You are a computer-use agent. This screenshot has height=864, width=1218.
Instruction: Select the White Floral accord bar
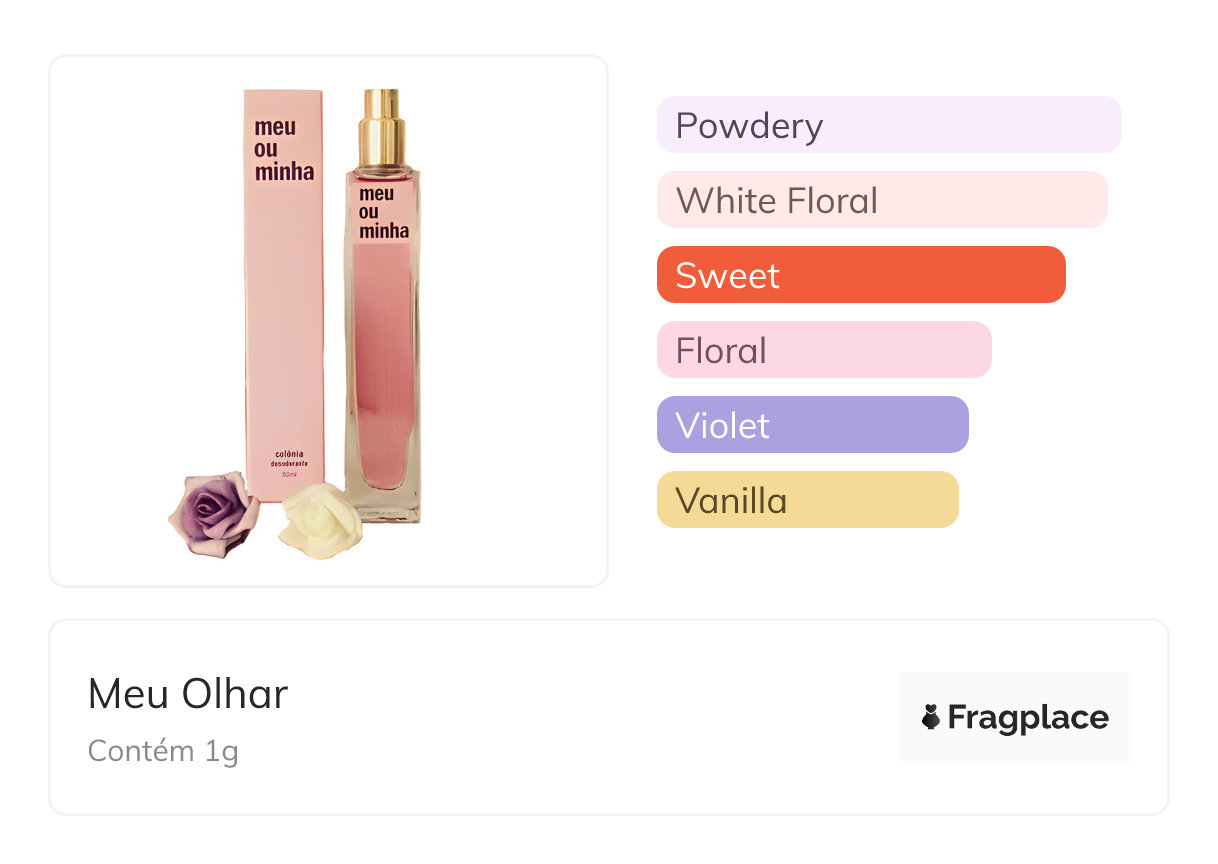[881, 200]
